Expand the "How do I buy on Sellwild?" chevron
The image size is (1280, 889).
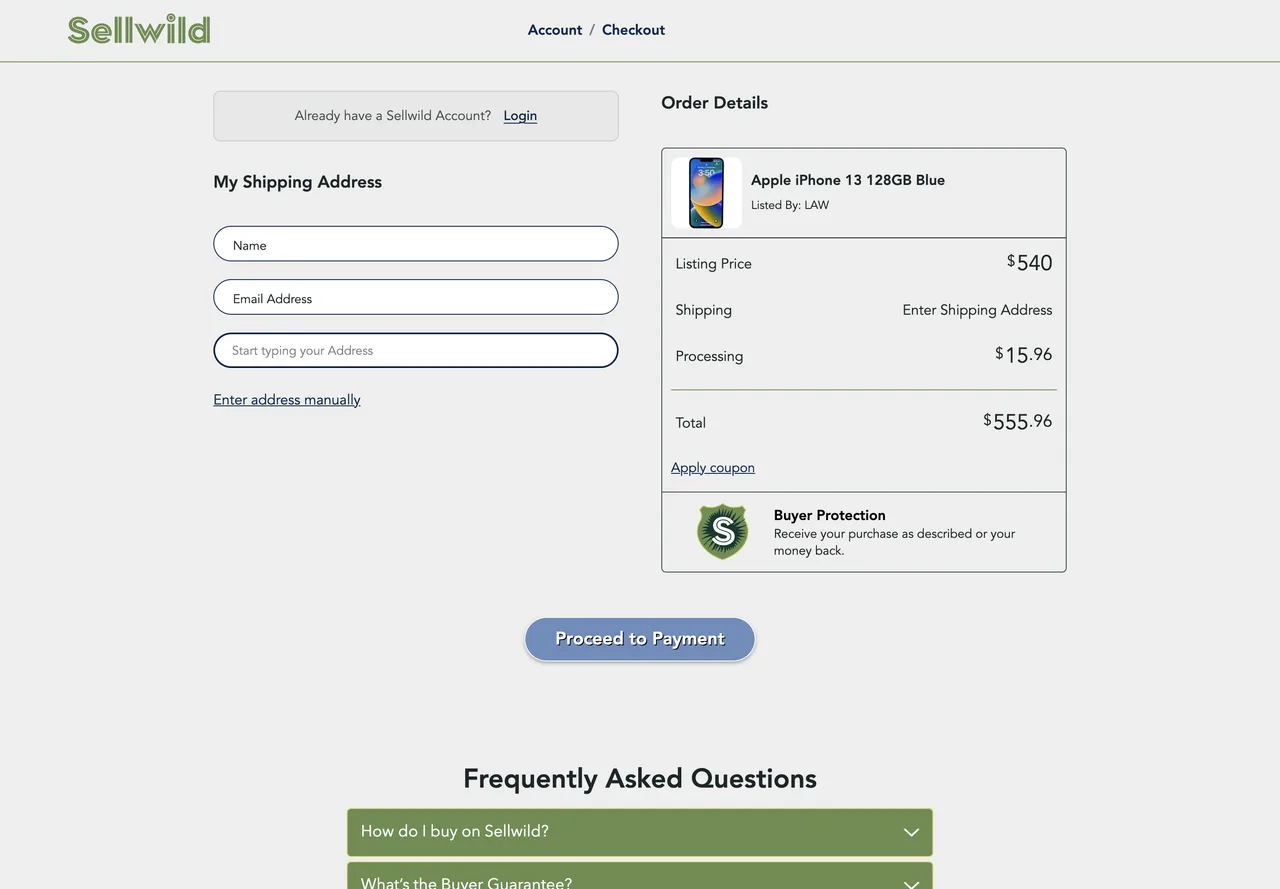pyautogui.click(x=911, y=832)
